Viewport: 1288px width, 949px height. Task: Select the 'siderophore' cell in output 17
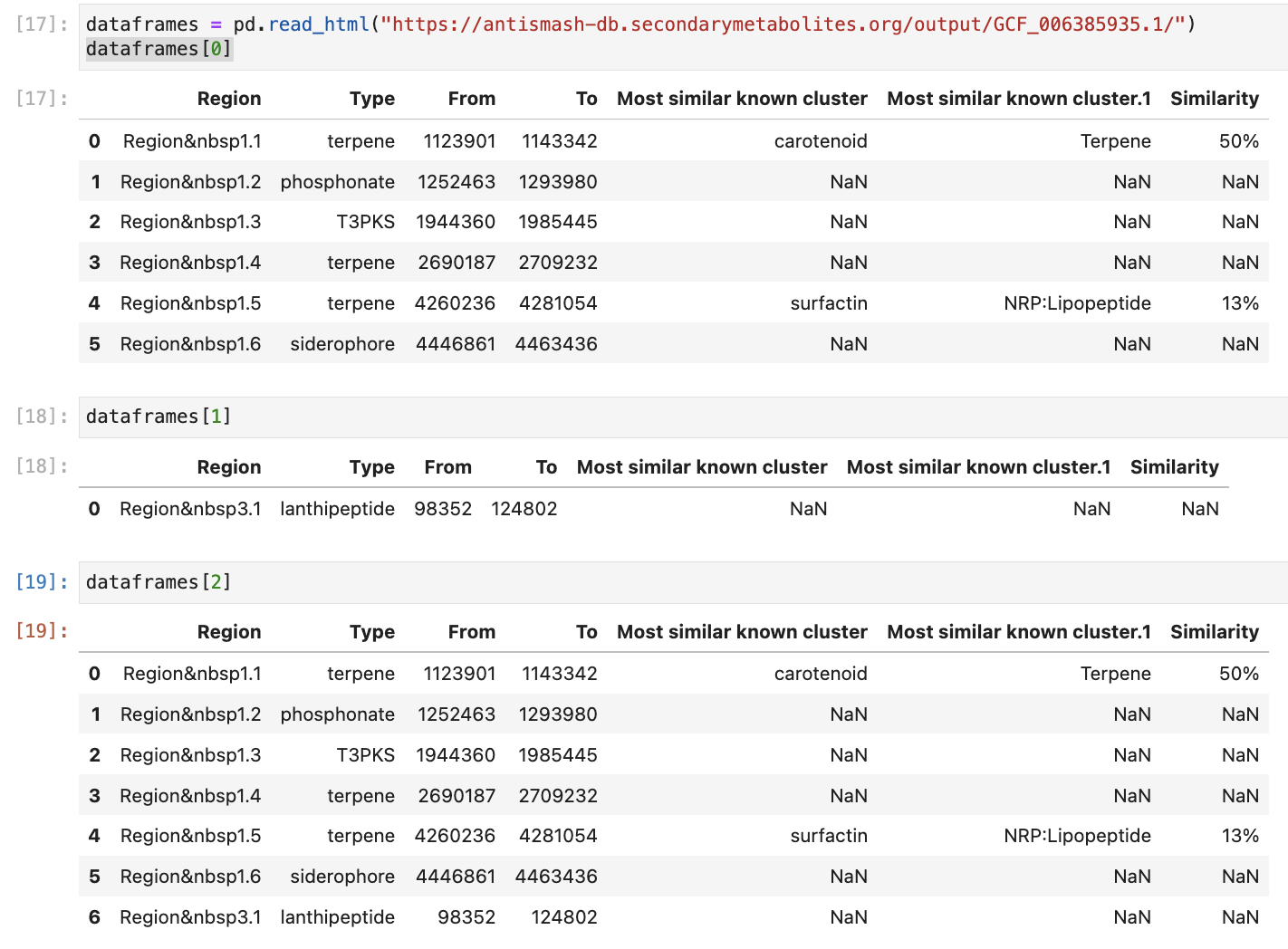pos(342,344)
